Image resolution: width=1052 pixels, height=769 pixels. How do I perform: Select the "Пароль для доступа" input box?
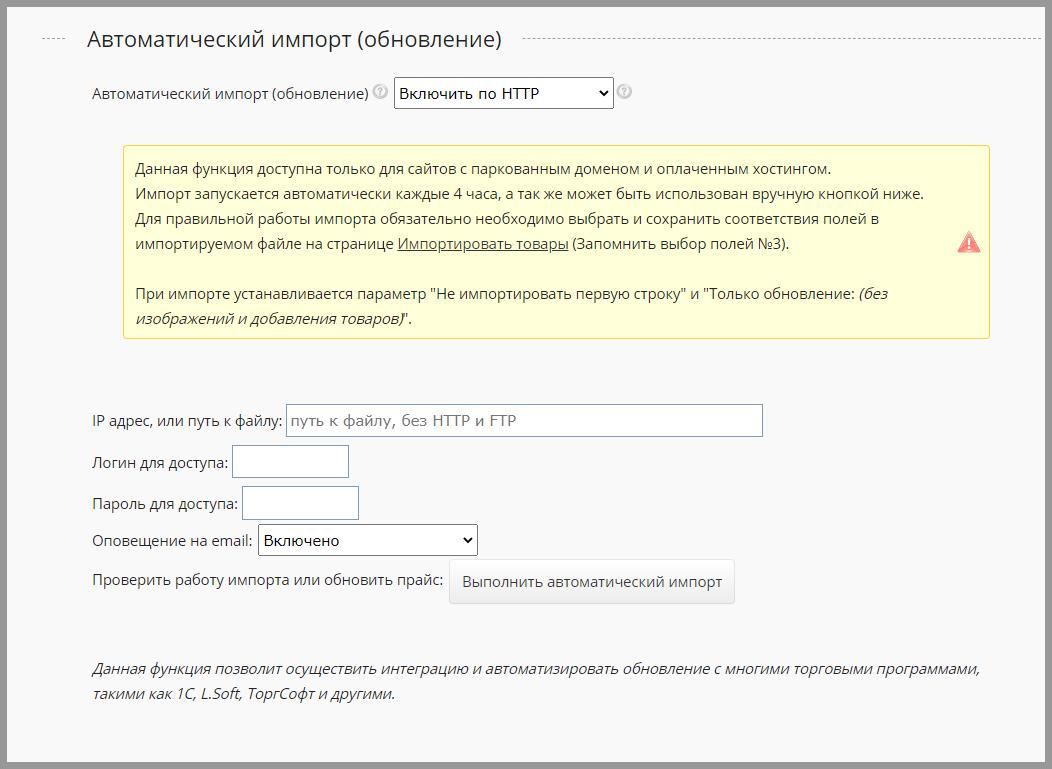coord(300,503)
